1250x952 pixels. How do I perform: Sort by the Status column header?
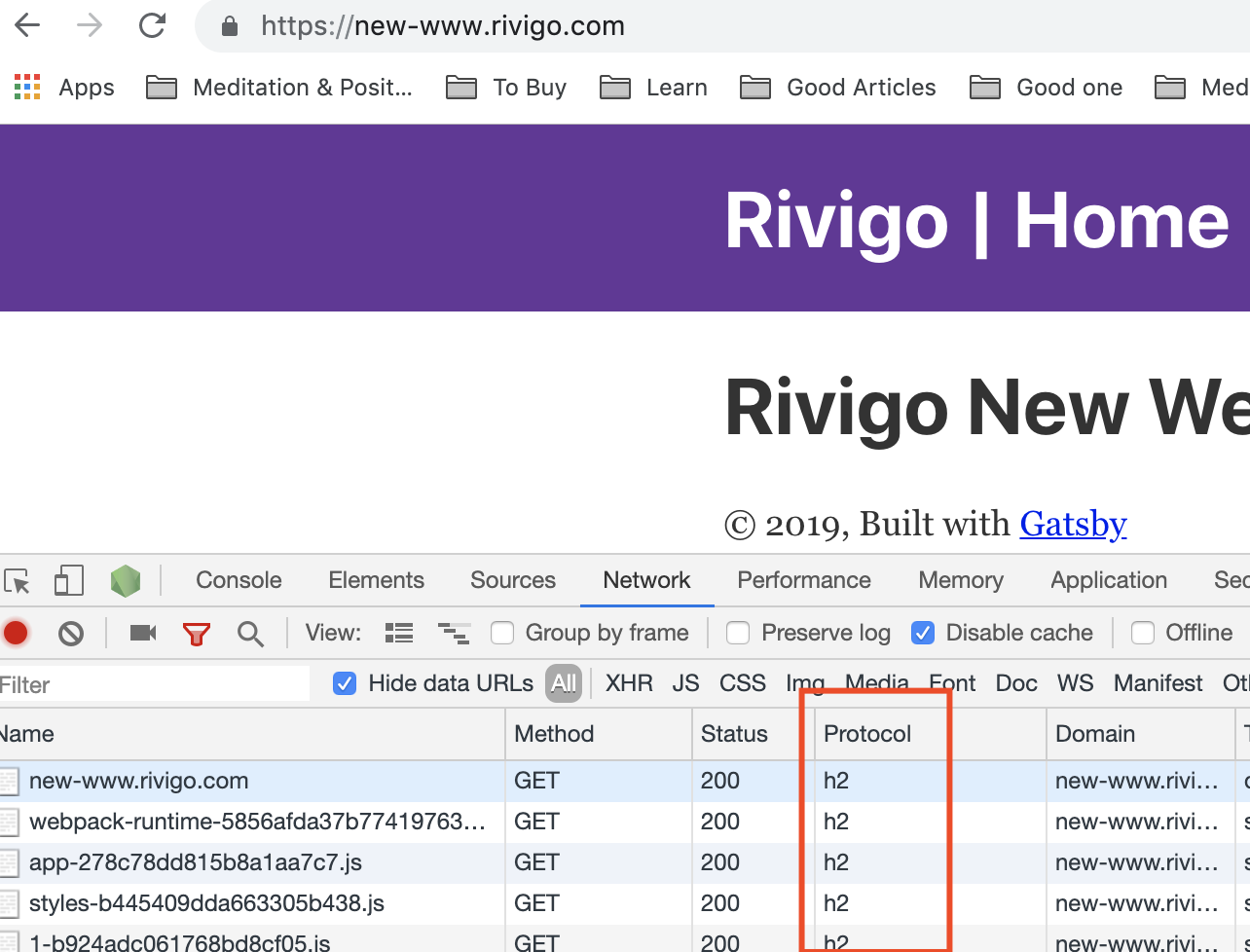pyautogui.click(x=753, y=734)
